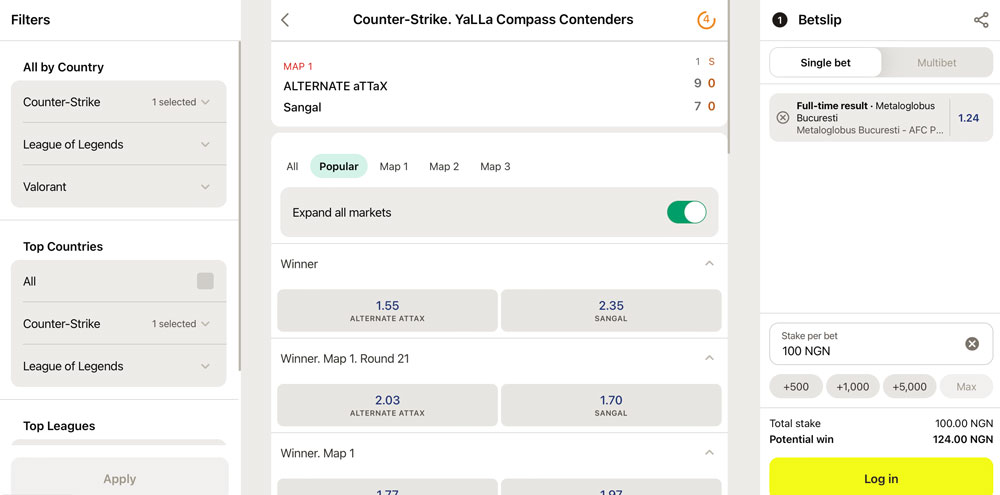Toggle the Expand all markets switch
Screen dimensions: 1000x495
[x=687, y=212]
